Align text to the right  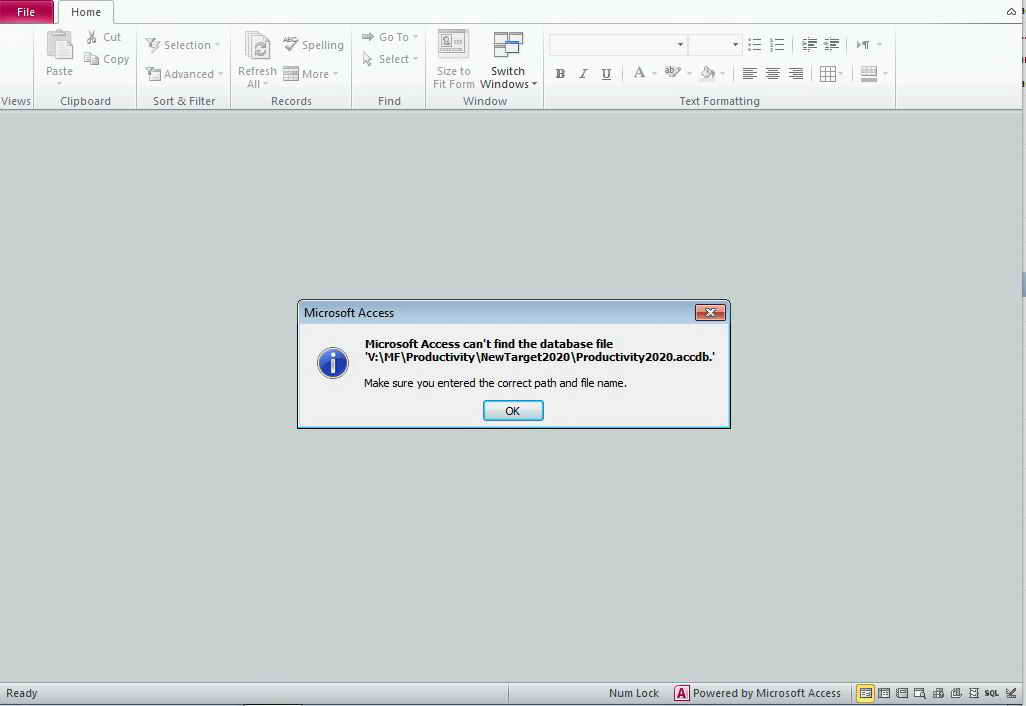click(x=796, y=74)
